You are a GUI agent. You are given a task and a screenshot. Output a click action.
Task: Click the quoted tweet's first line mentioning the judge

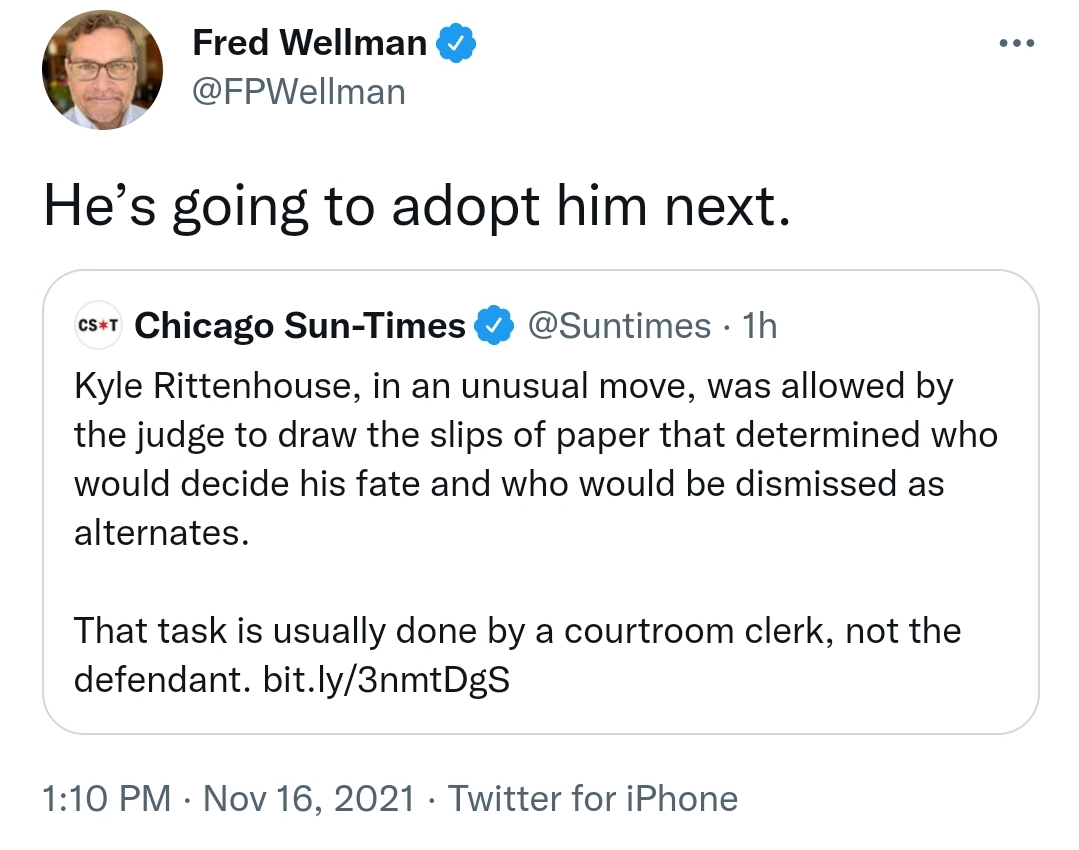(x=536, y=435)
